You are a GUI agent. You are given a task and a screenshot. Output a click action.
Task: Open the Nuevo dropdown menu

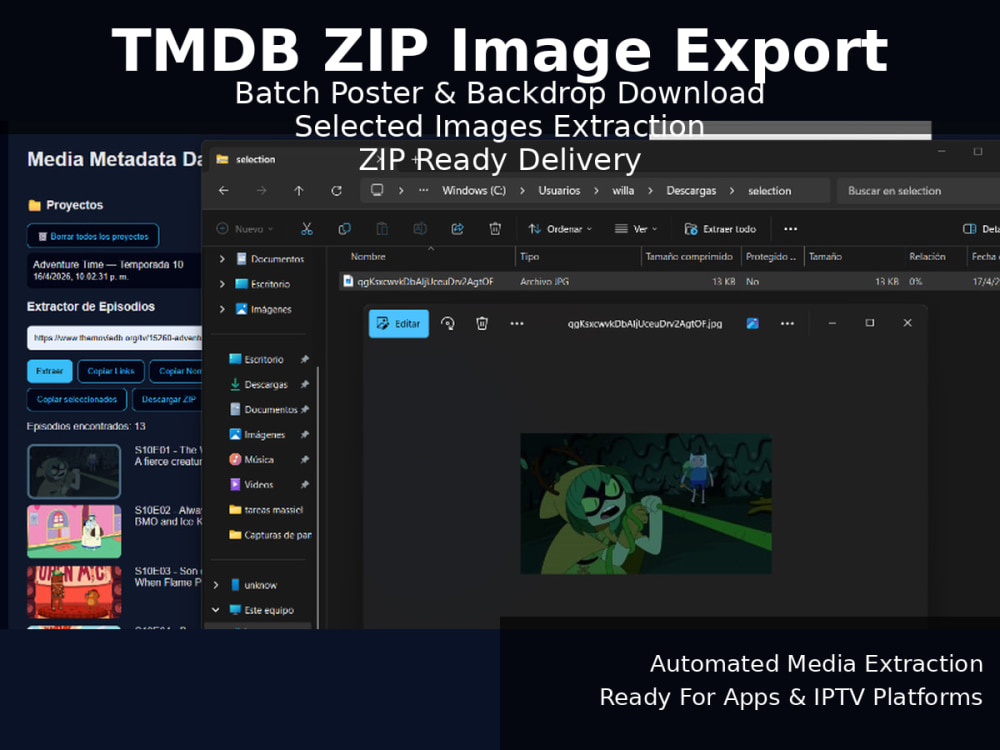(x=246, y=229)
